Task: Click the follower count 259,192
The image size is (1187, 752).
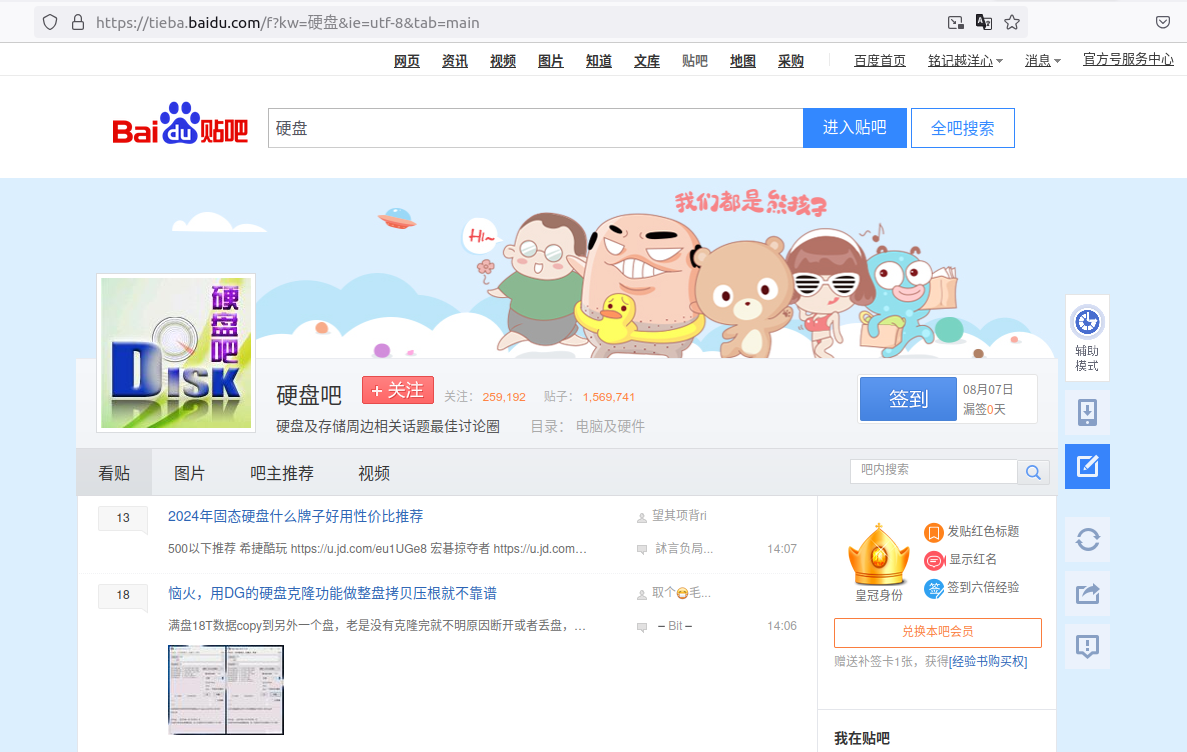Action: [504, 397]
